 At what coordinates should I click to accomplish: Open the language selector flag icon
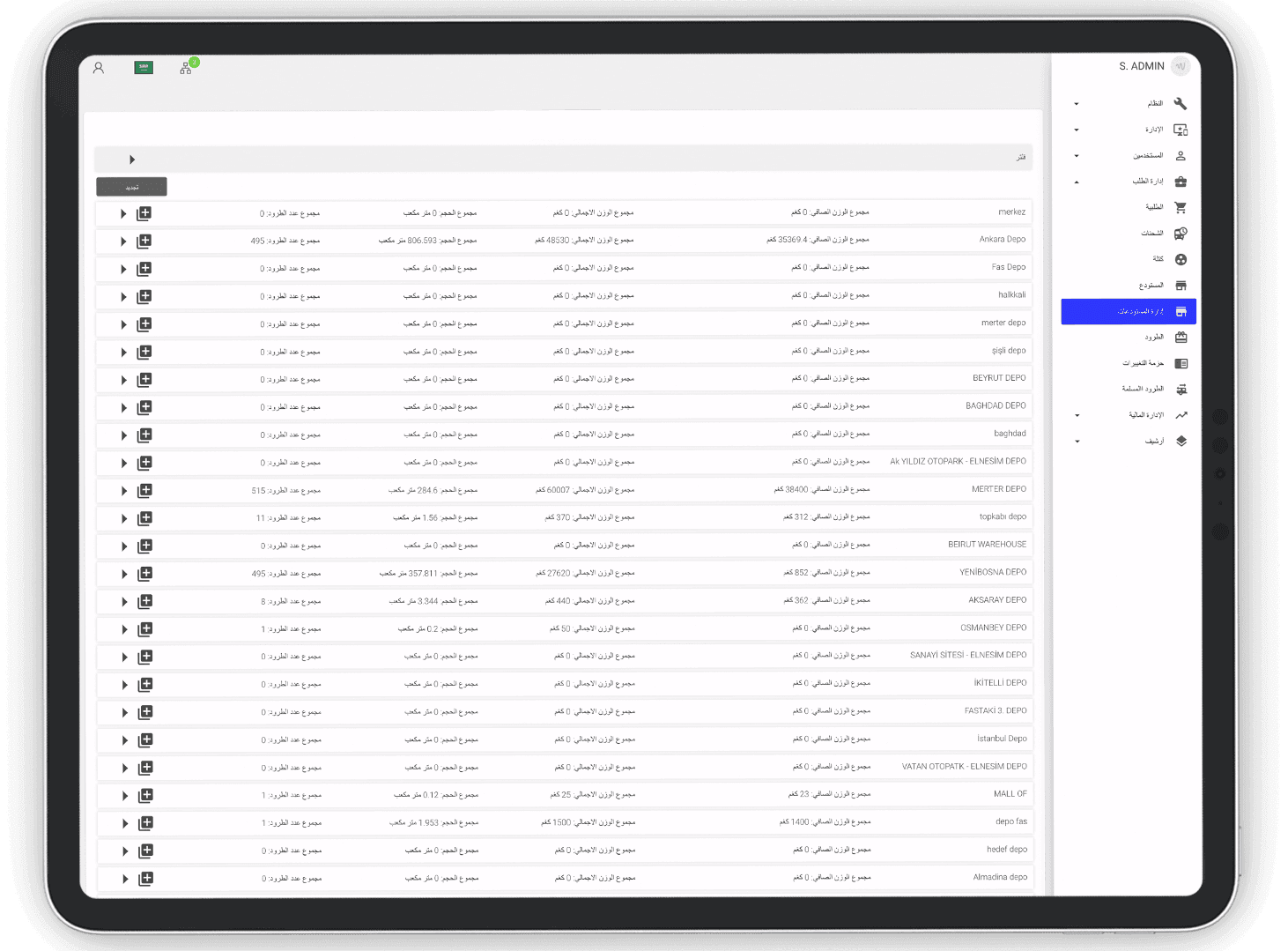[x=144, y=68]
